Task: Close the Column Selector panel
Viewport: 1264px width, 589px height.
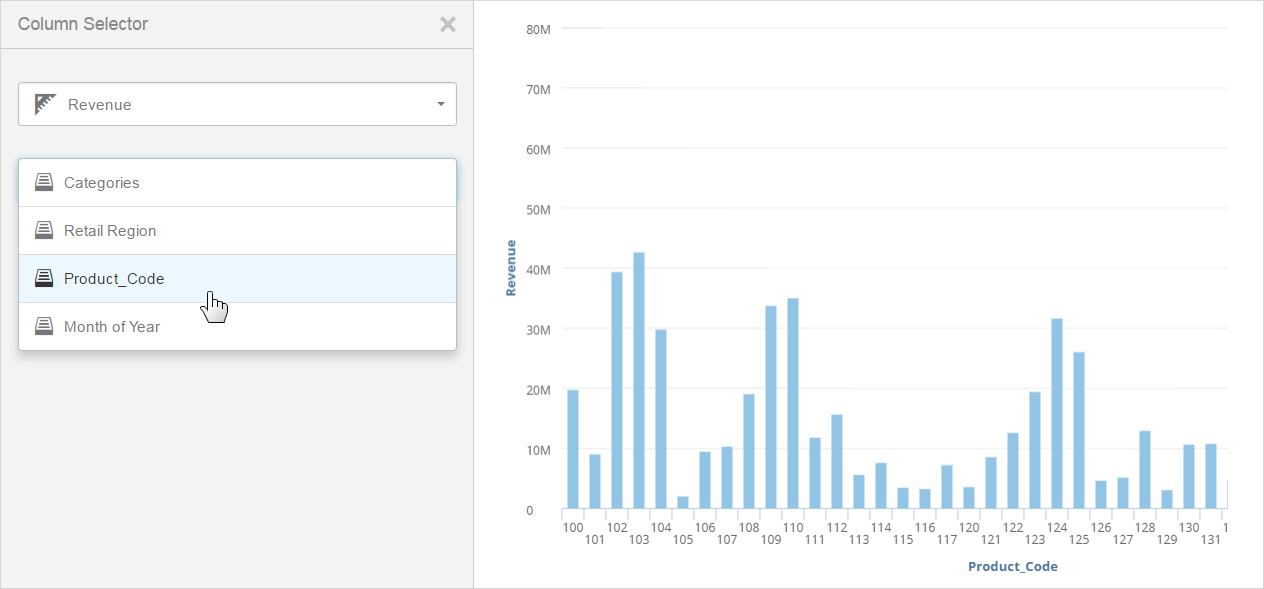Action: coord(448,24)
